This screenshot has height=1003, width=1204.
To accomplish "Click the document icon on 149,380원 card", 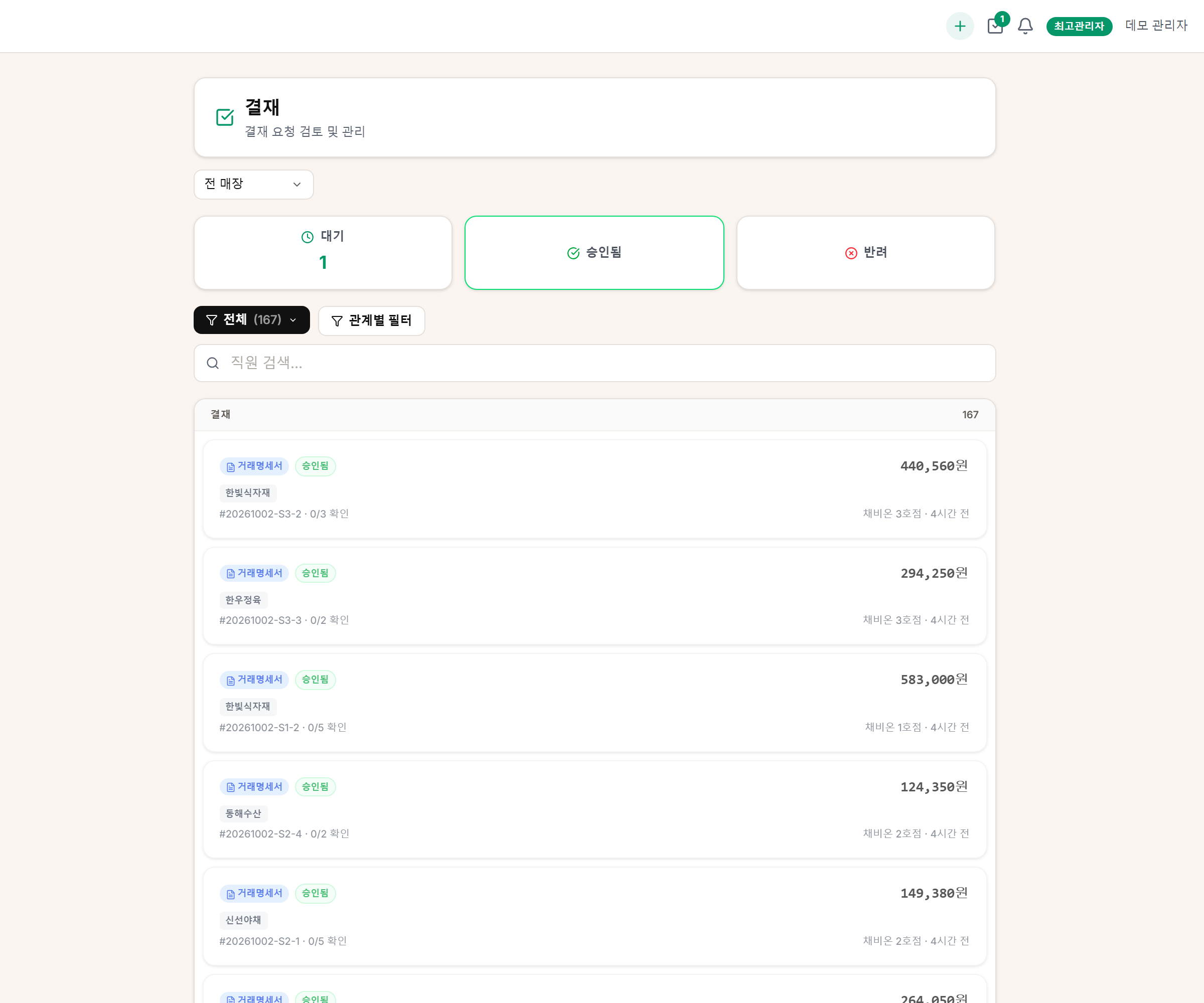I will tap(230, 894).
